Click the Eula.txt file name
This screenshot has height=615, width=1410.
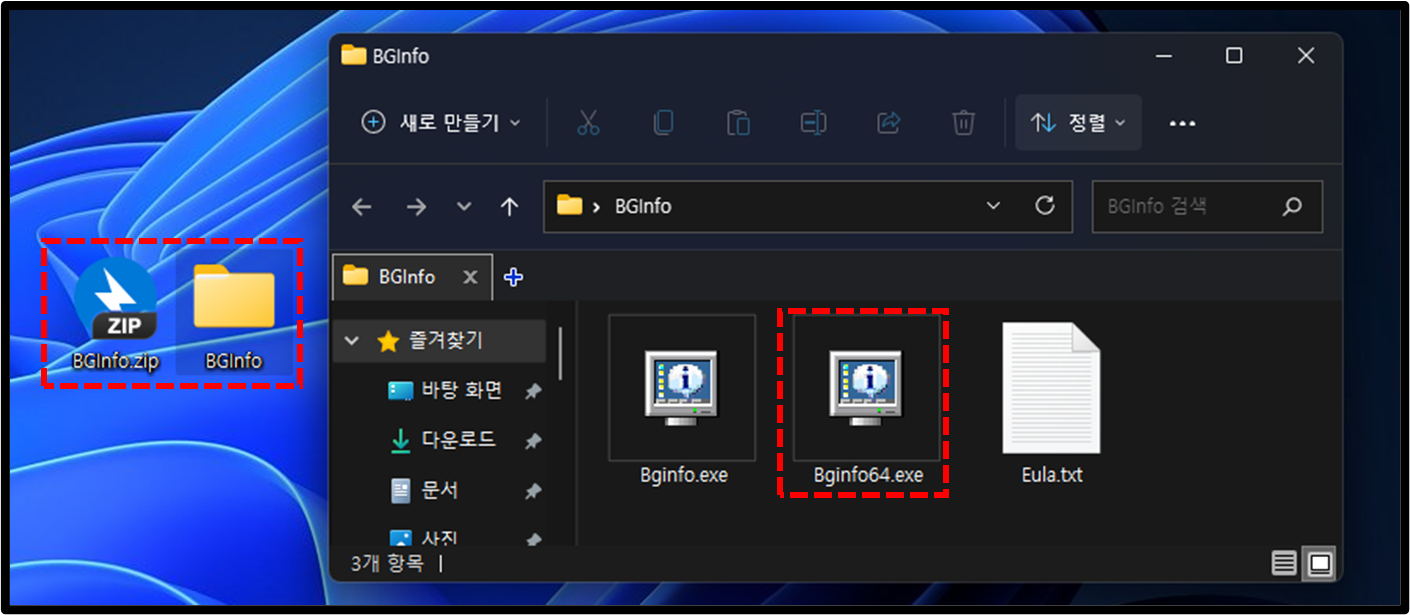click(1052, 476)
